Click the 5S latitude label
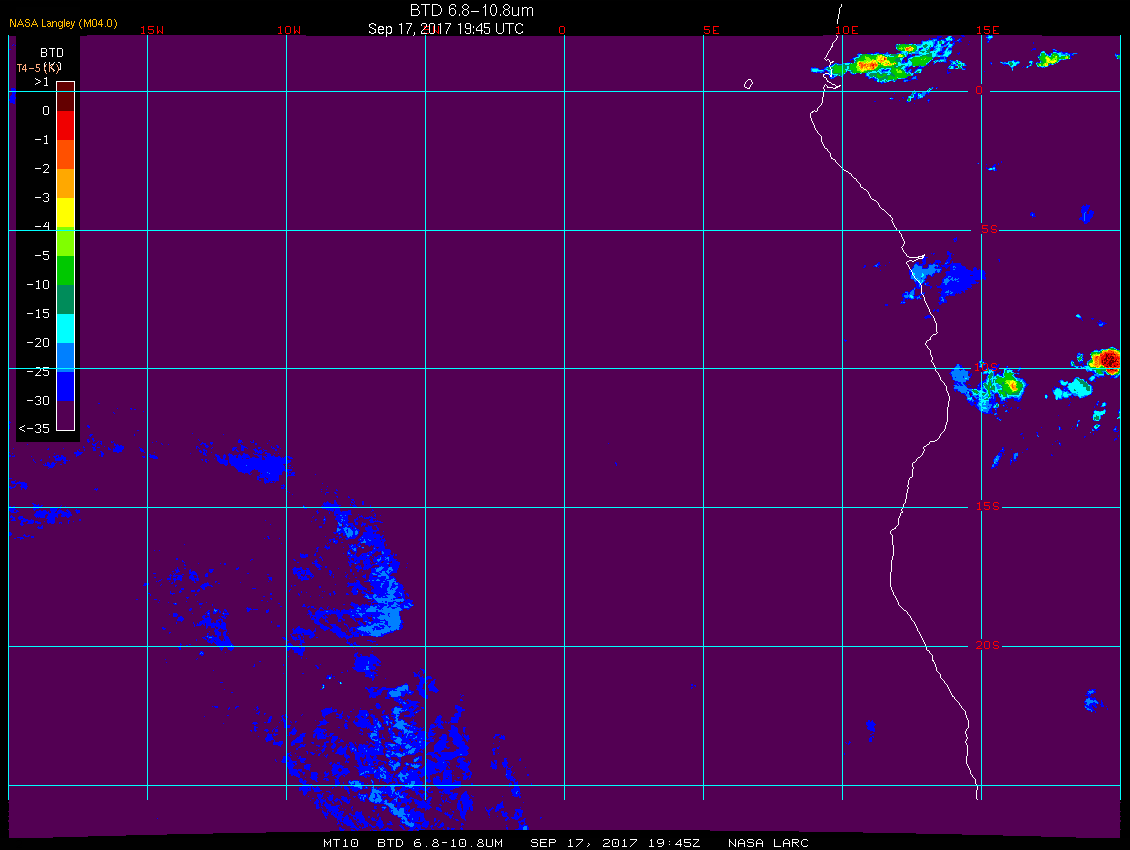 [989, 229]
